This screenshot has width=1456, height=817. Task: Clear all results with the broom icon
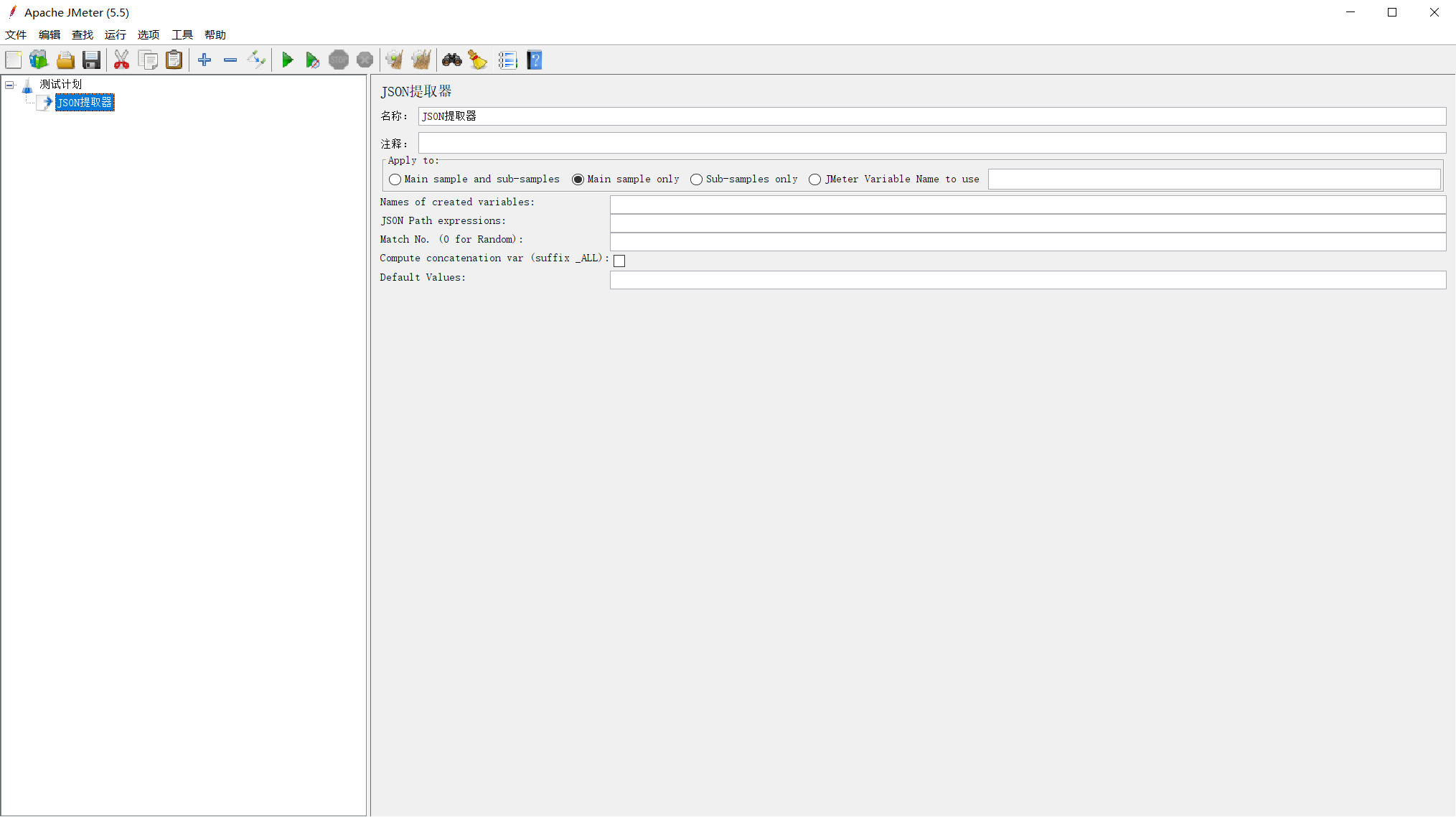click(x=421, y=60)
